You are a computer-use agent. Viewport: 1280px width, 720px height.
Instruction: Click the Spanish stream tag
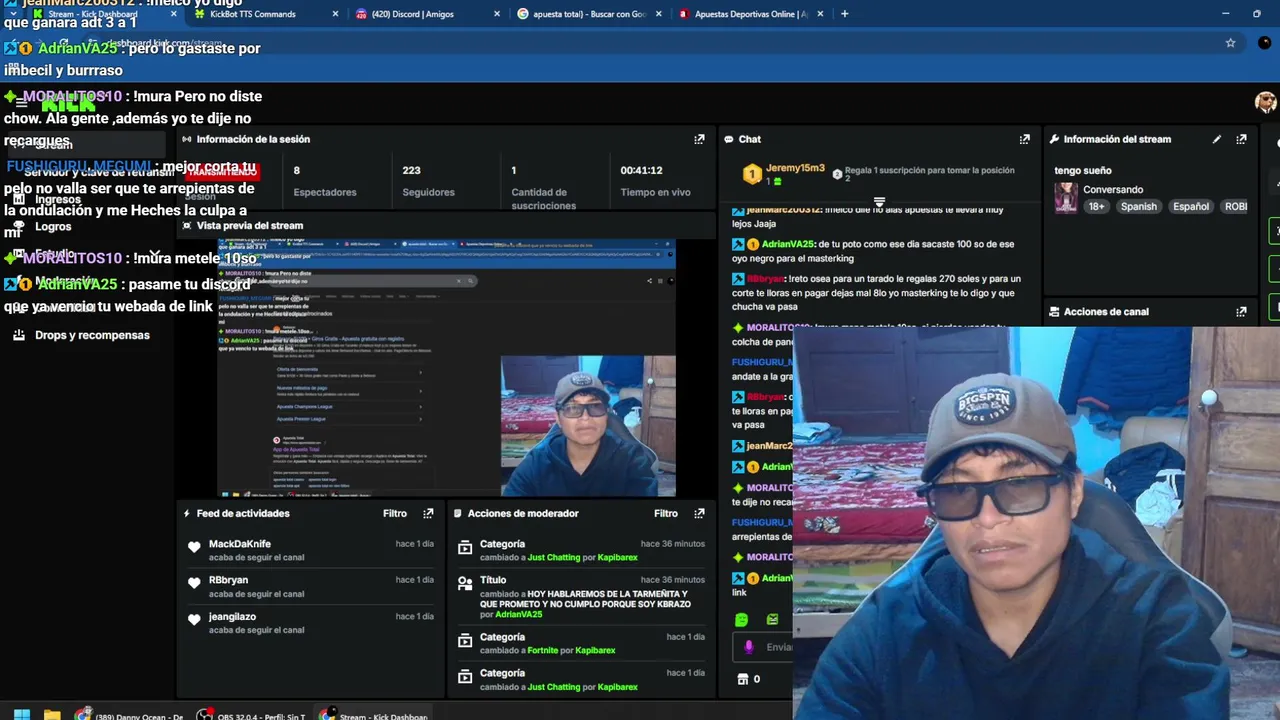tap(1138, 207)
